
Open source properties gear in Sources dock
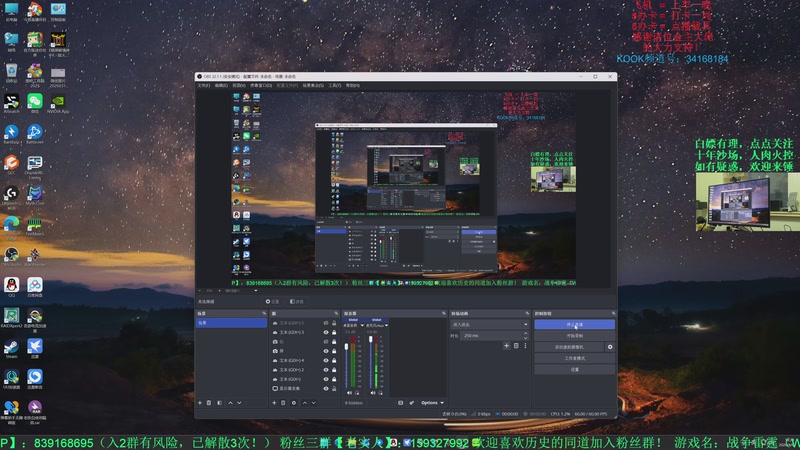(x=294, y=403)
